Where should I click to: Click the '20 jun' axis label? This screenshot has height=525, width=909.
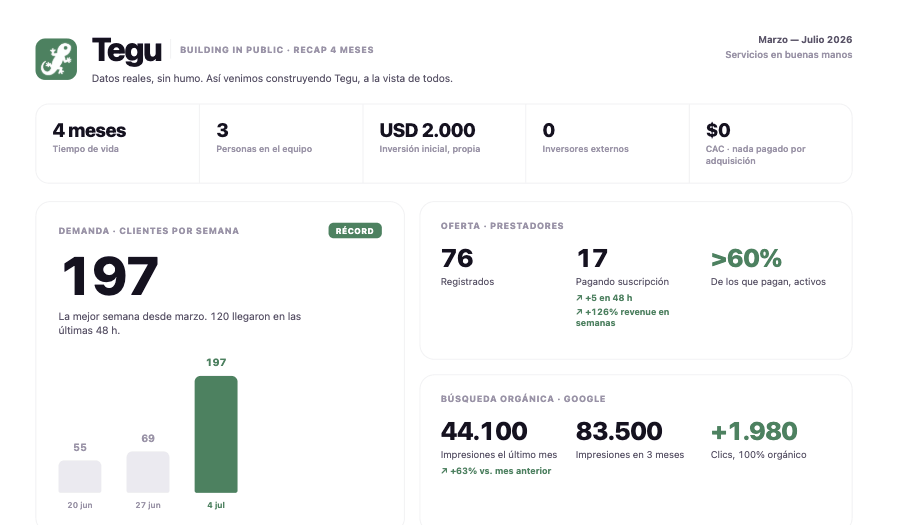click(80, 505)
